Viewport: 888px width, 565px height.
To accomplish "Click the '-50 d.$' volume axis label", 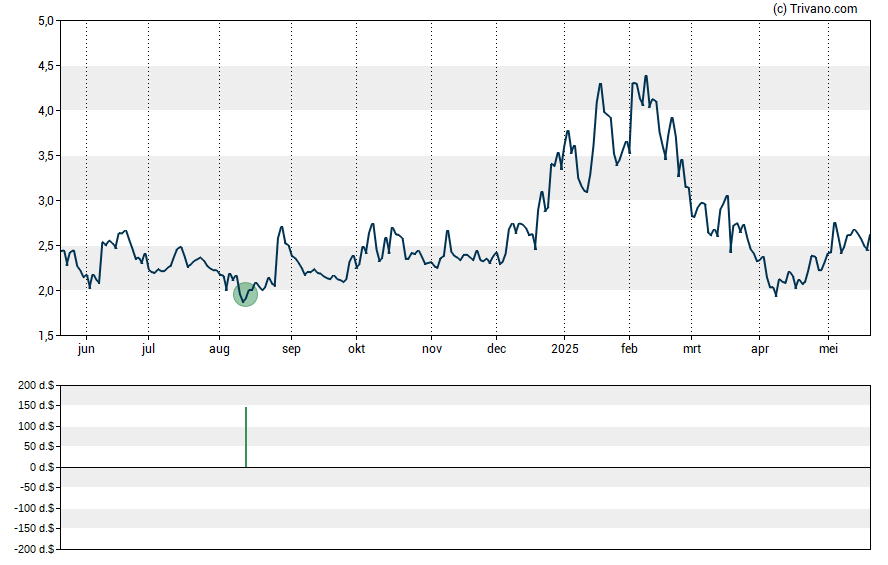I will click(x=37, y=487).
